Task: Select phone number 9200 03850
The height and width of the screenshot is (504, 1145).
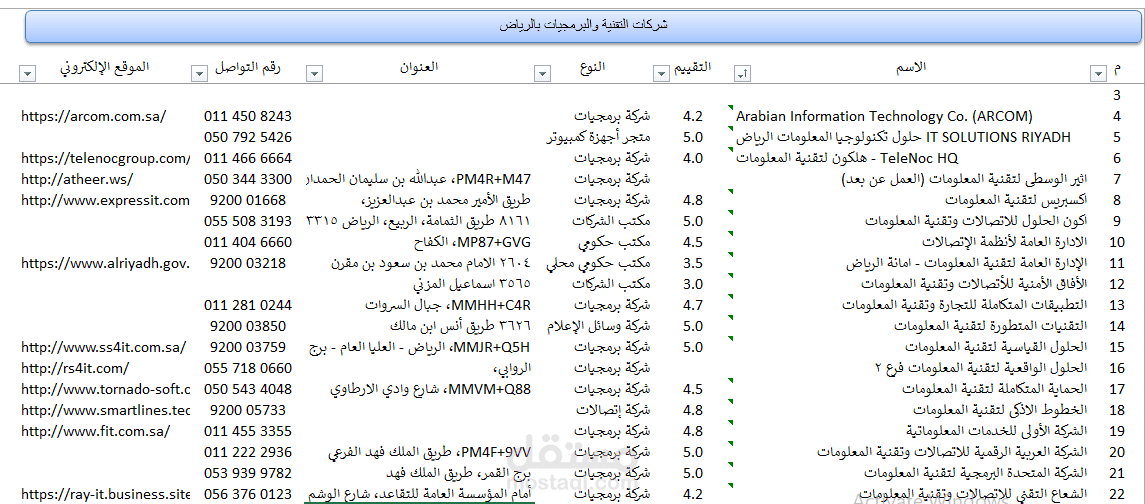Action: (x=248, y=327)
